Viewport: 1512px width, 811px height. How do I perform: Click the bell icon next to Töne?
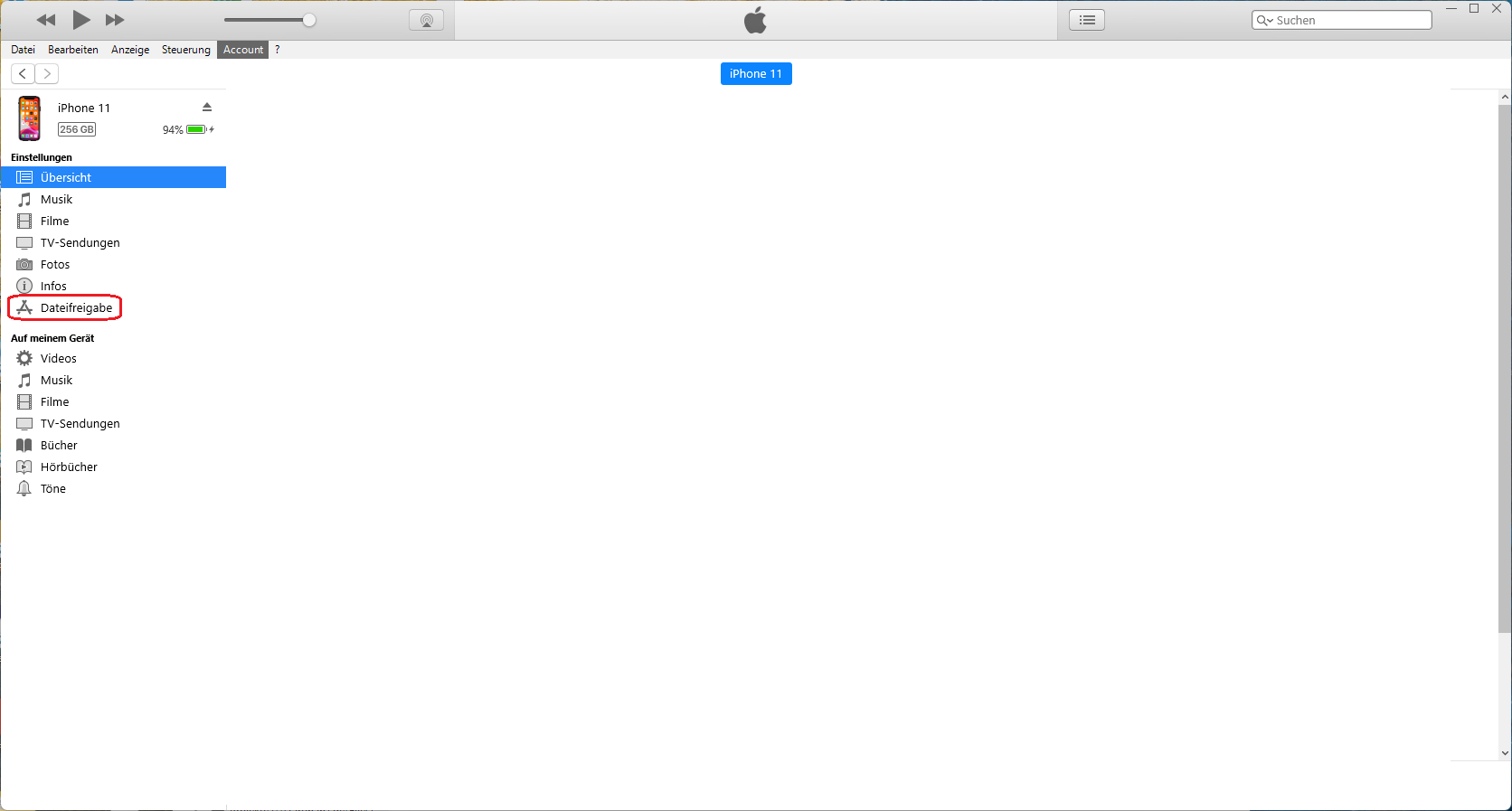point(24,488)
